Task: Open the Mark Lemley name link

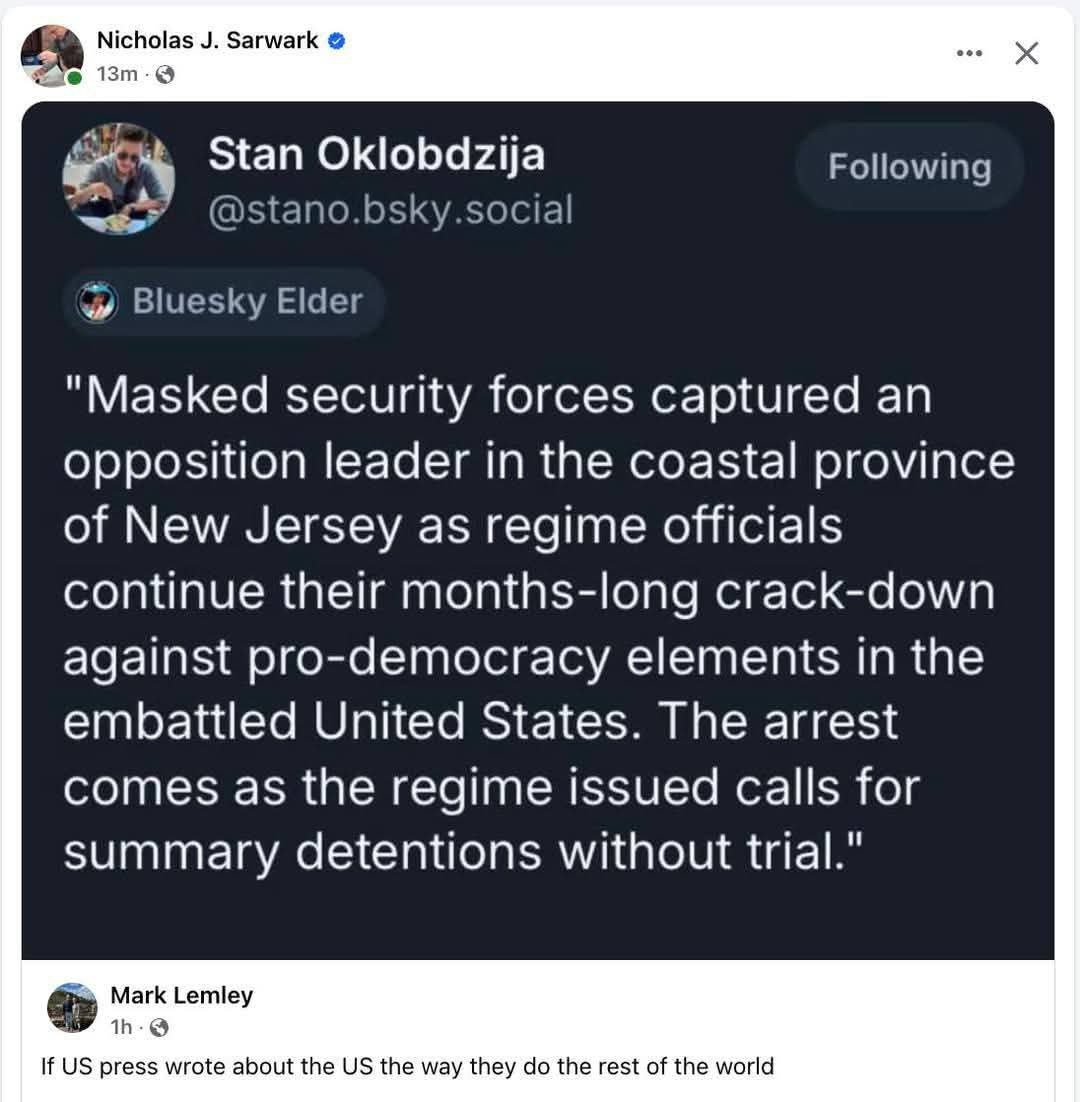Action: pyautogui.click(x=181, y=995)
